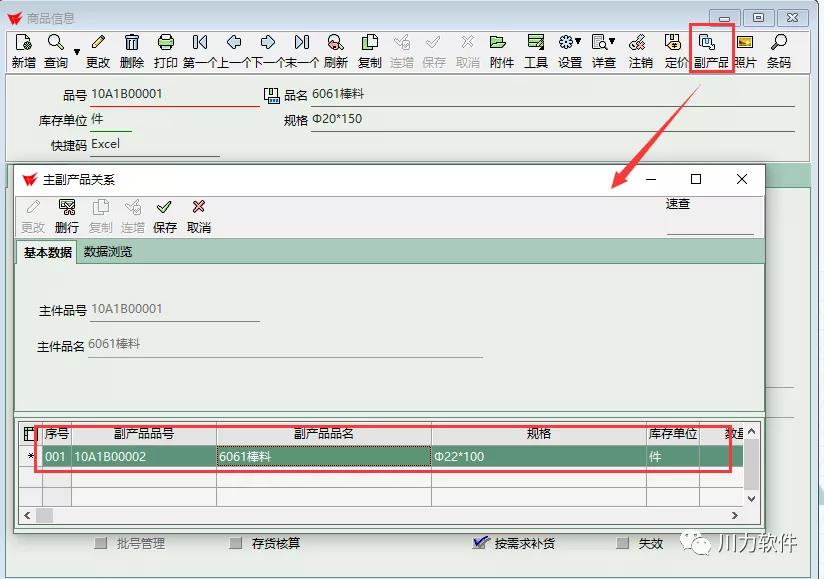824x579 pixels.
Task: Click the 速查 quick search field
Action: point(709,224)
